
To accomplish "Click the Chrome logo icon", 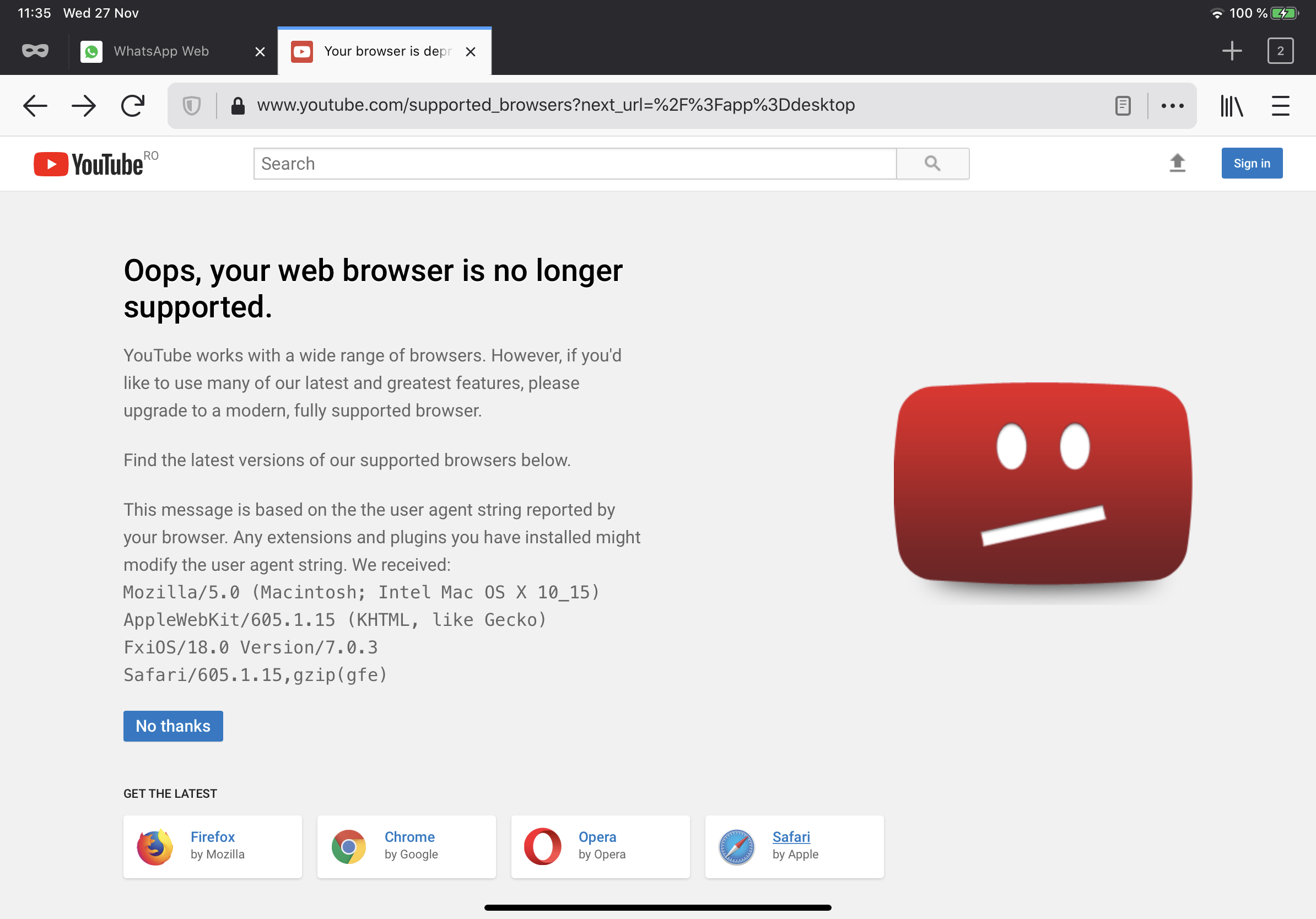I will pyautogui.click(x=348, y=846).
